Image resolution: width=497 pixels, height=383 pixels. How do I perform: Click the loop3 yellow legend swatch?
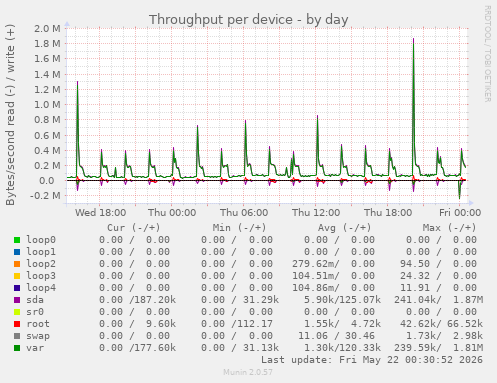click(17, 276)
